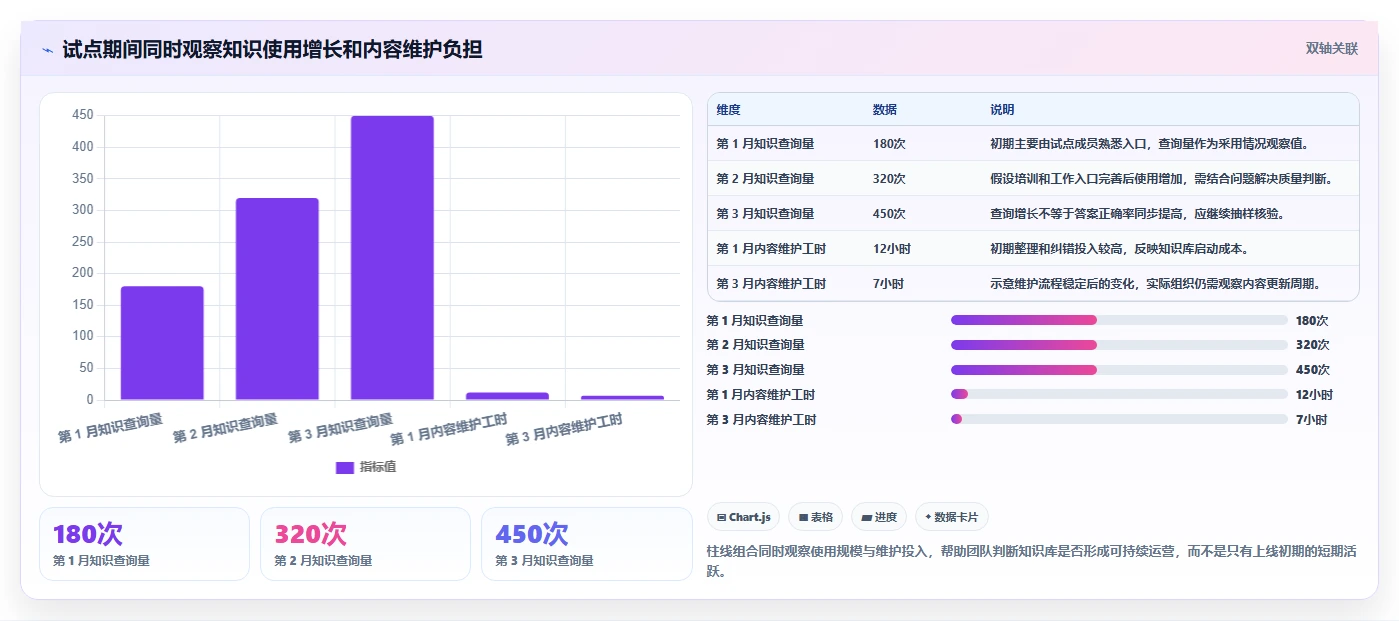Click table cell 第 2 月知识查询量
The image size is (1399, 621).
pyautogui.click(x=765, y=179)
